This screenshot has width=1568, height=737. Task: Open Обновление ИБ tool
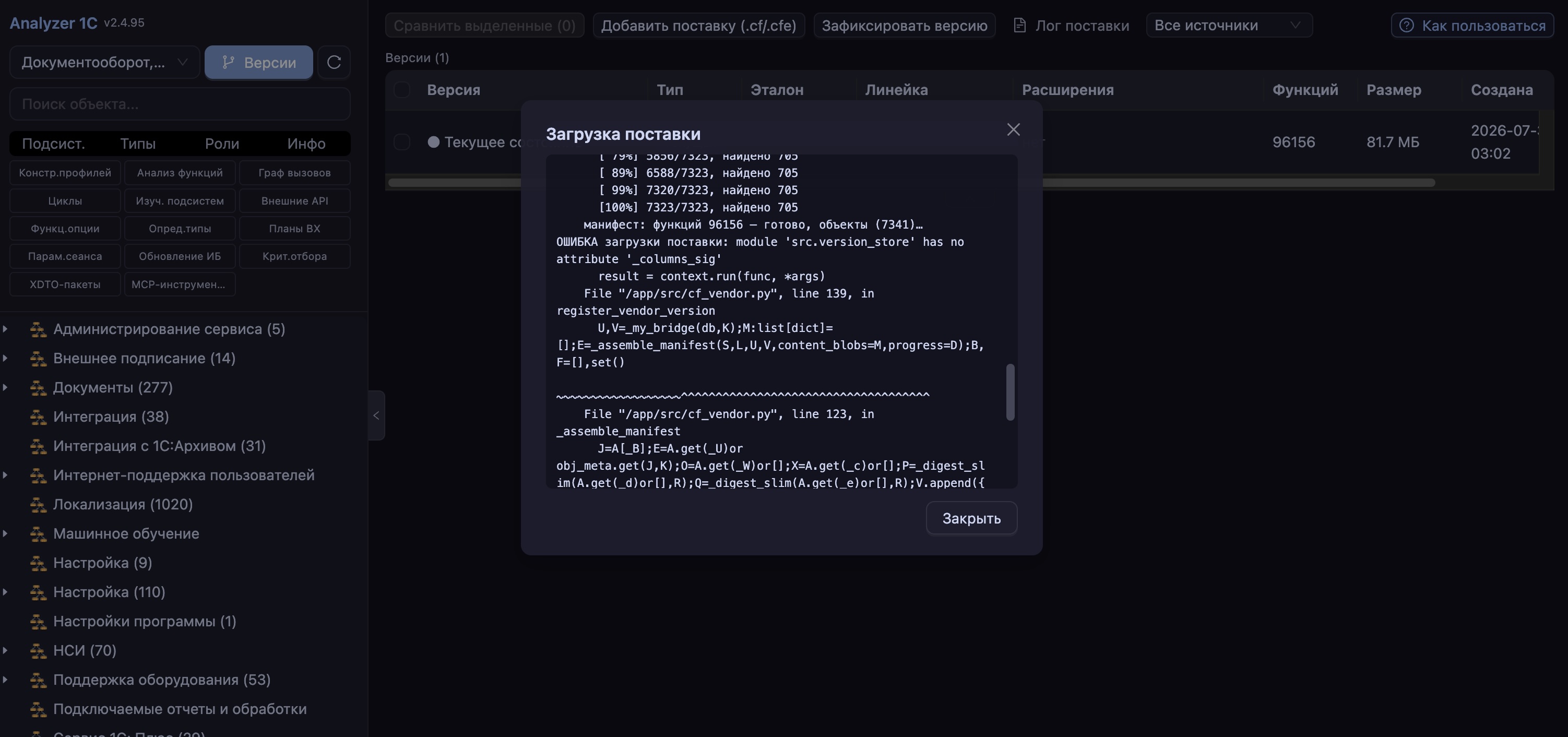(x=180, y=256)
